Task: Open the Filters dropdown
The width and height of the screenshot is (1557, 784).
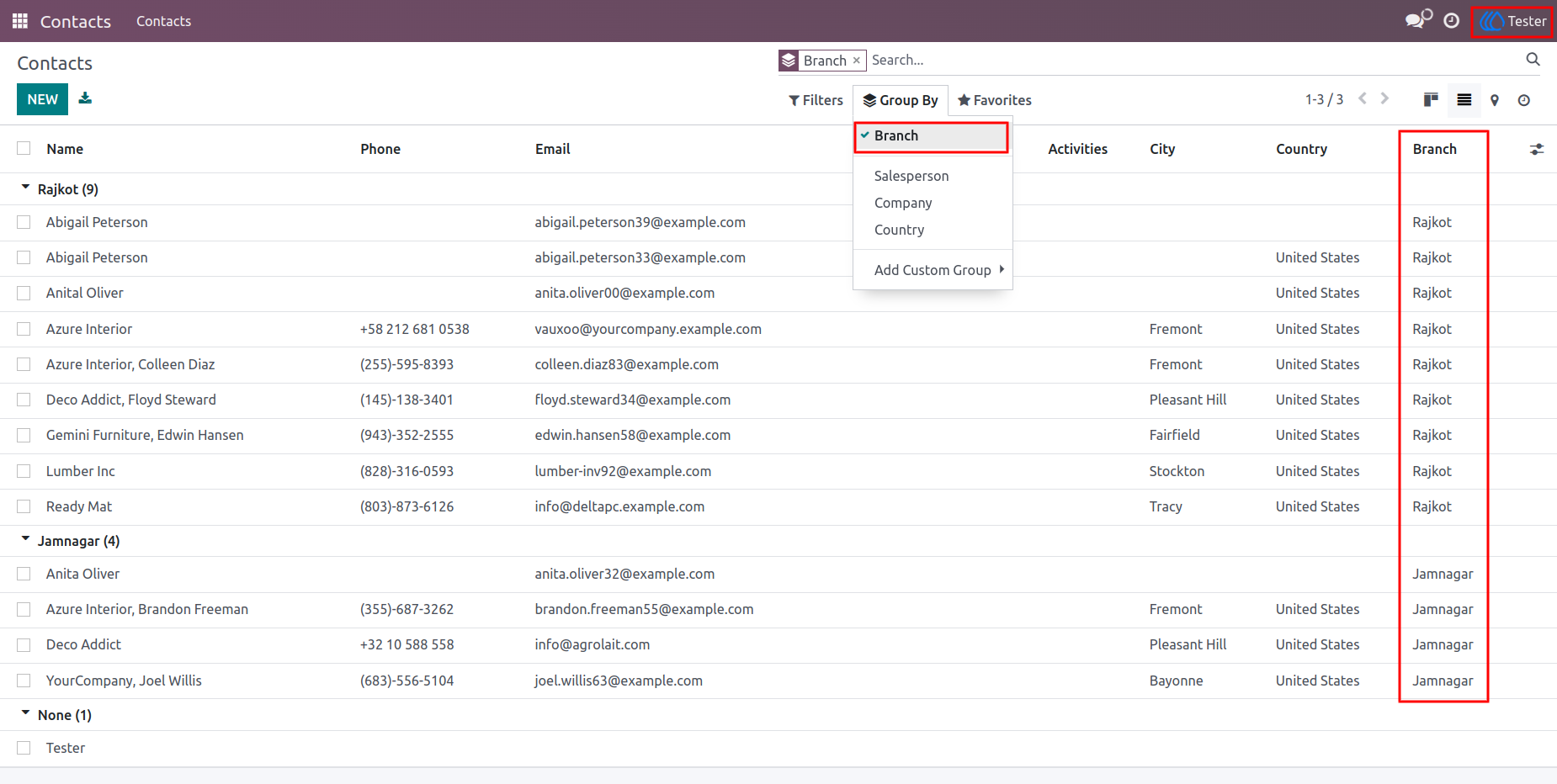Action: [x=816, y=100]
